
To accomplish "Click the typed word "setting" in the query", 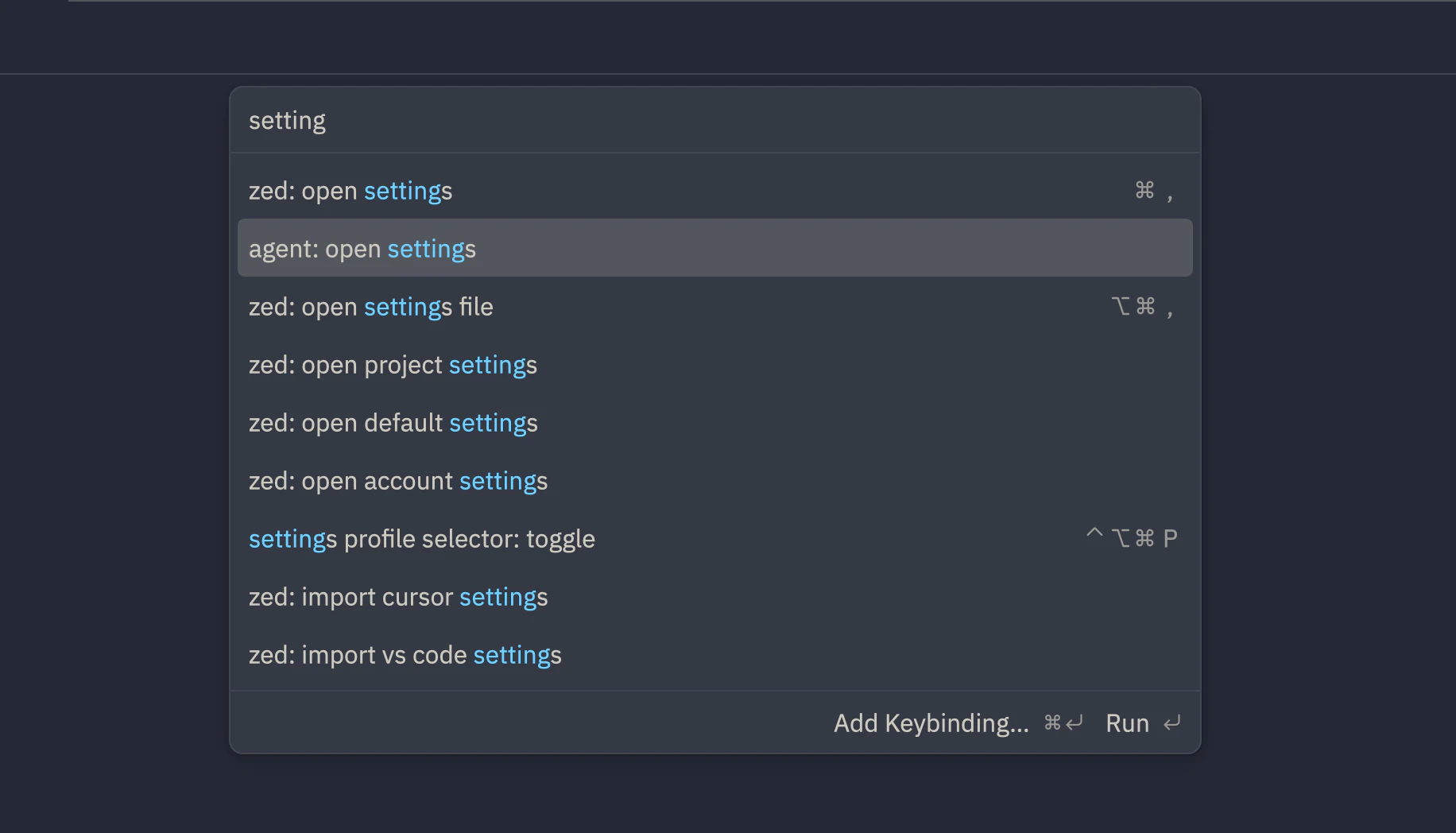I will click(287, 121).
